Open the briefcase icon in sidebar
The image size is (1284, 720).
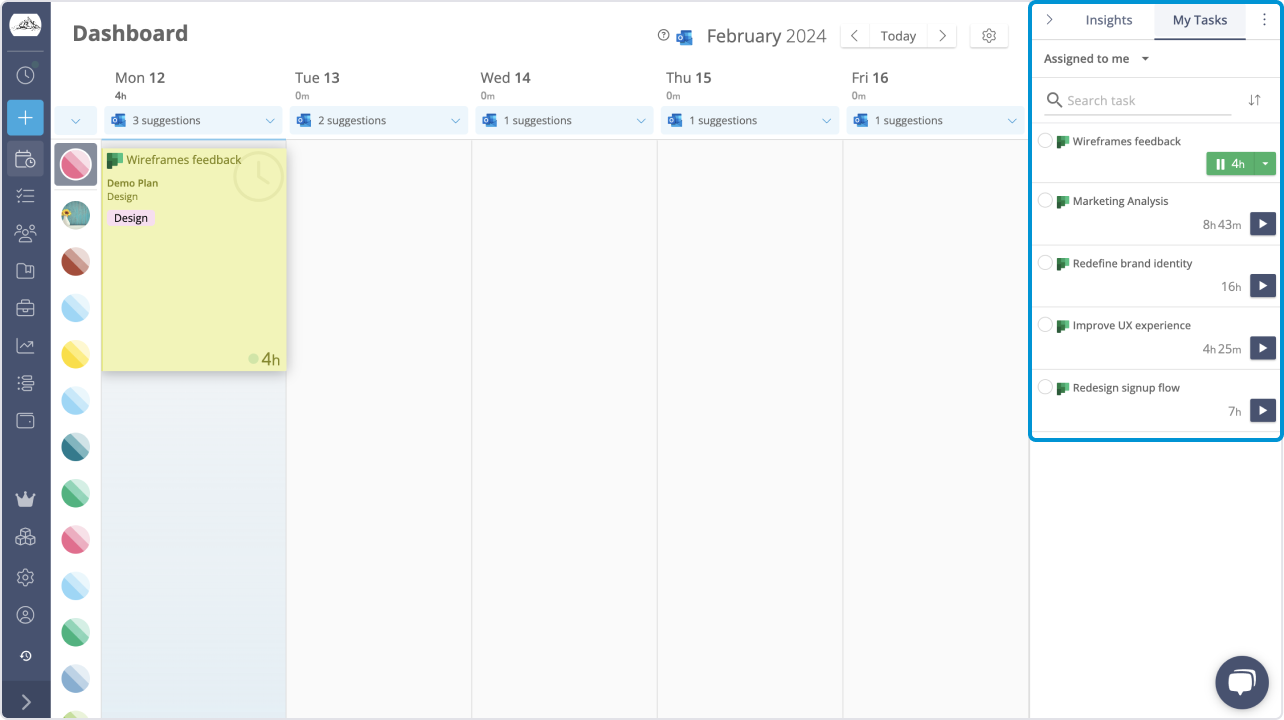point(25,308)
